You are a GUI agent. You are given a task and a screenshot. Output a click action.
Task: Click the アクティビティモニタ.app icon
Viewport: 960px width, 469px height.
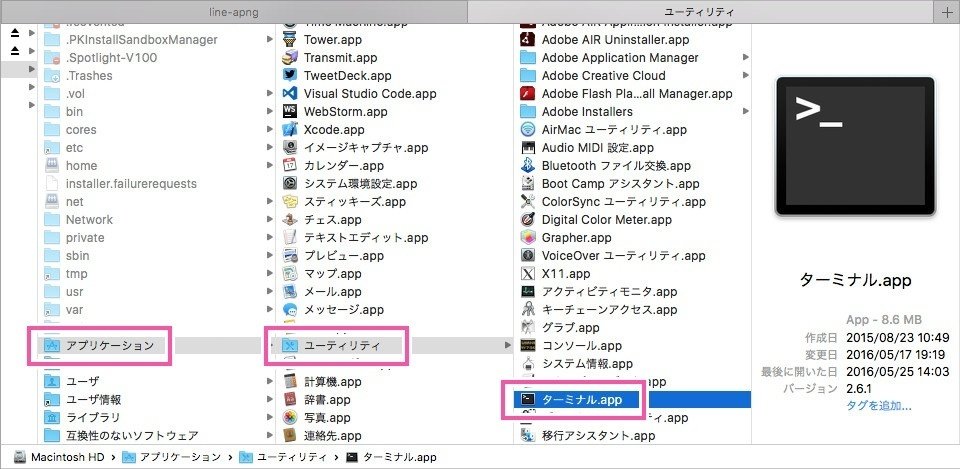pyautogui.click(x=527, y=291)
